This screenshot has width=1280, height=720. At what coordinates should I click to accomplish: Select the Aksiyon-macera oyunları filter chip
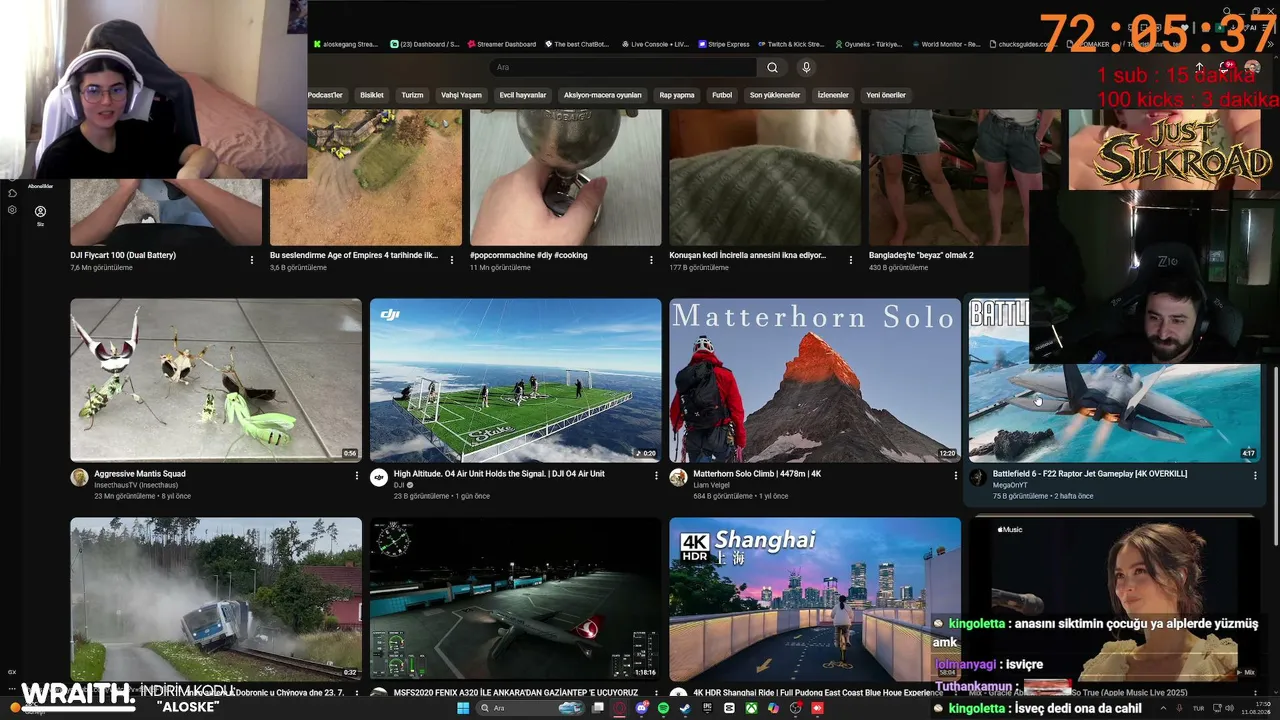[x=603, y=95]
